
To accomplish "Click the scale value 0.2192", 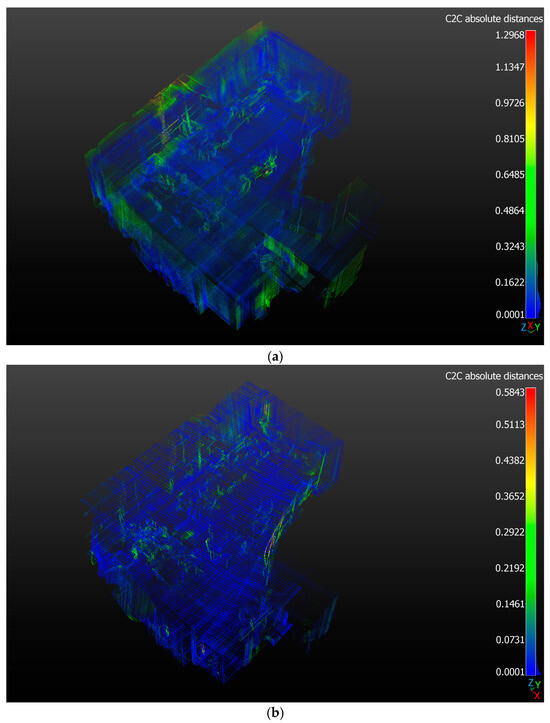I will (x=510, y=568).
